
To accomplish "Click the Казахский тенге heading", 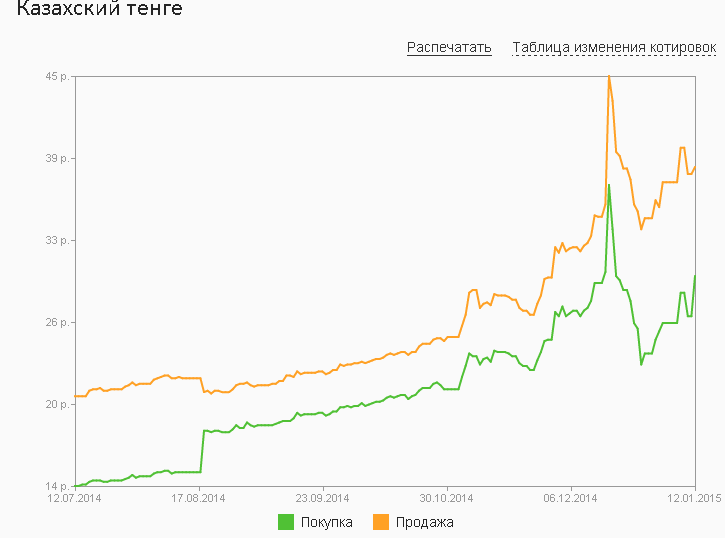I will coord(100,8).
